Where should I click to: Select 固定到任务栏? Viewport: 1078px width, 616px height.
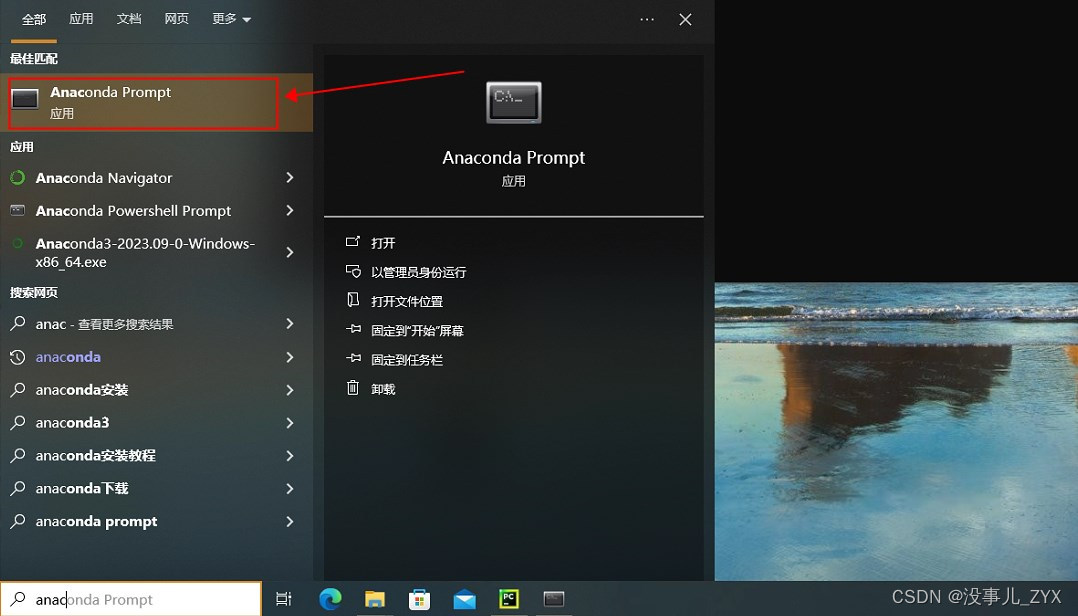pos(407,360)
